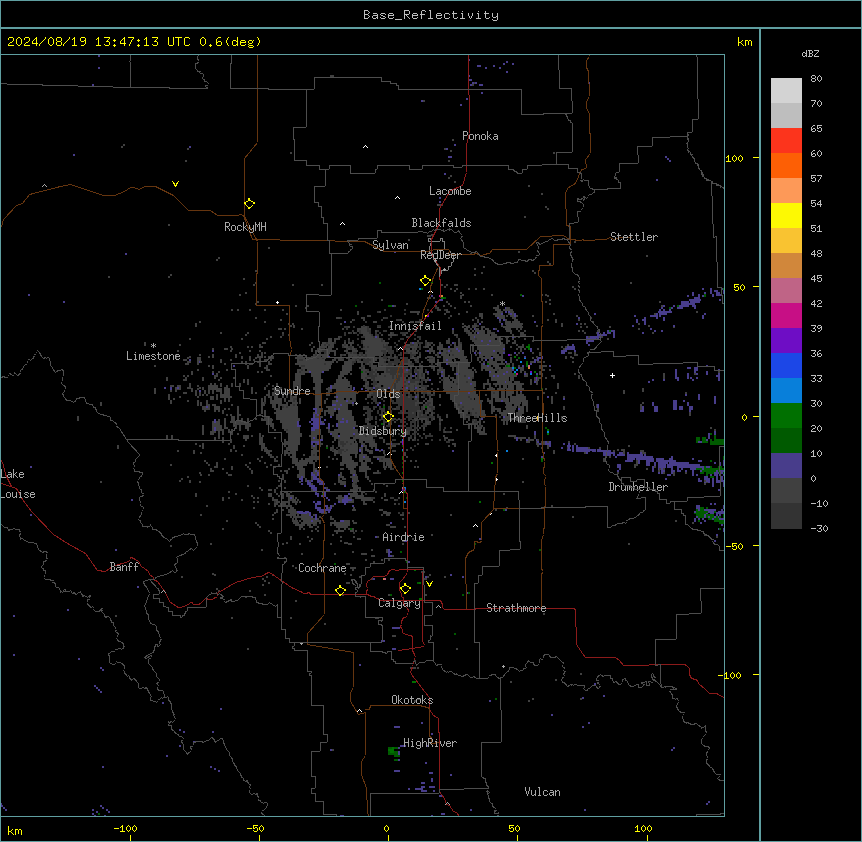Select the blue 36-33 dBZ legend swatch

click(786, 365)
